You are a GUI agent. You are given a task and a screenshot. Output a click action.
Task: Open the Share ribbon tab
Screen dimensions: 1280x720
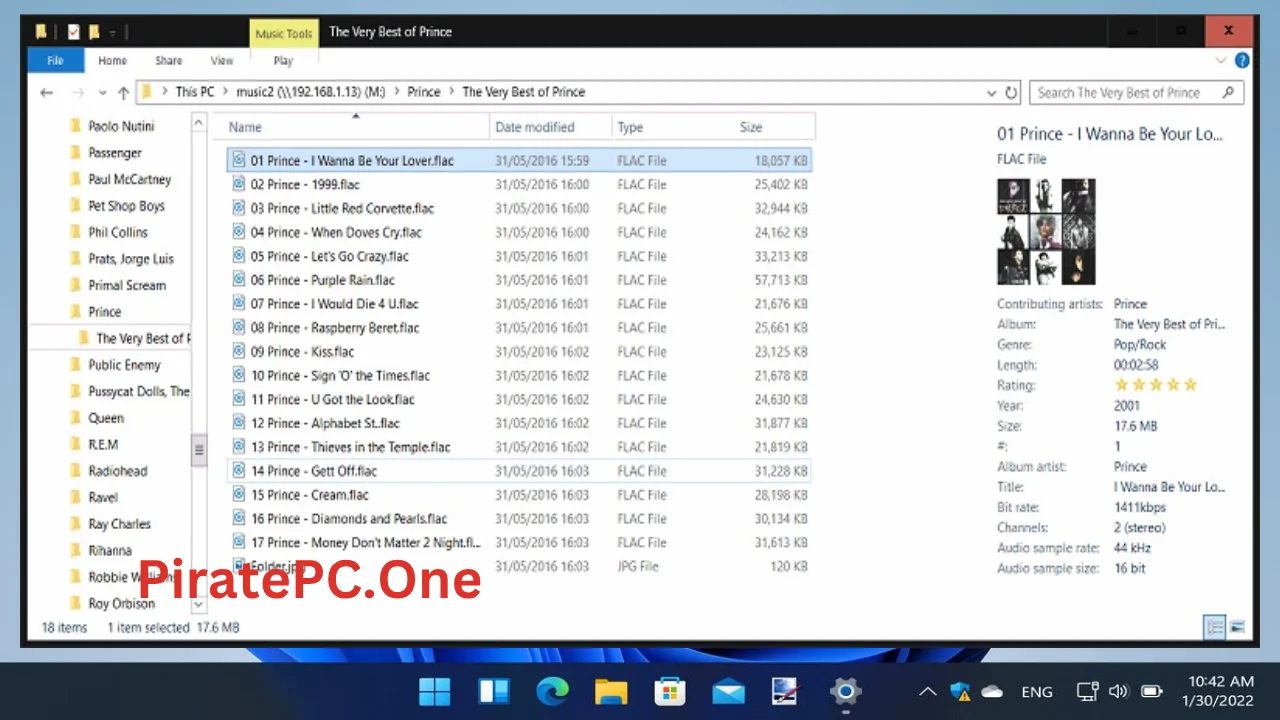coord(169,60)
